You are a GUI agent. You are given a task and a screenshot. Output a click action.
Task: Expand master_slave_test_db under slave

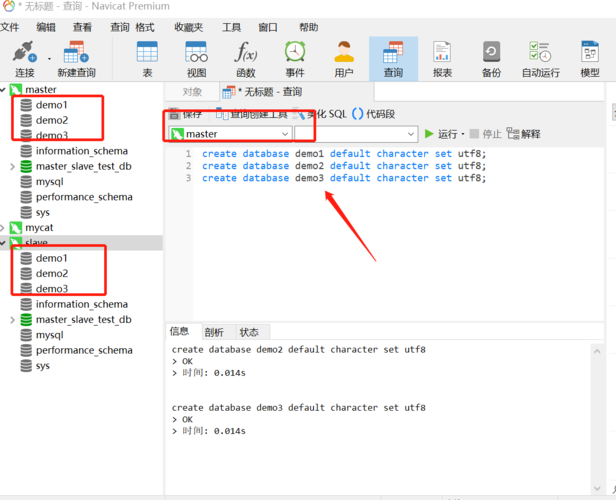[x=13, y=320]
